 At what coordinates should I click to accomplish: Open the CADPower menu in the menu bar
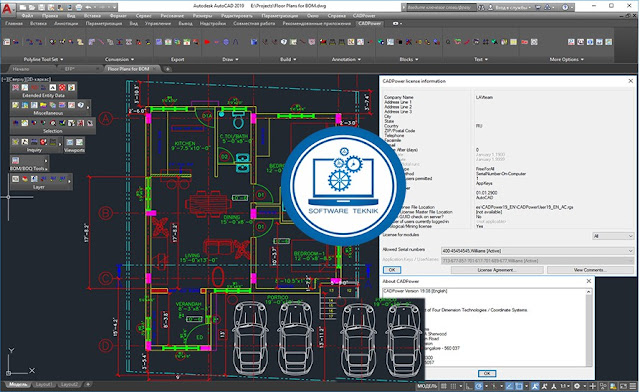pyautogui.click(x=364, y=16)
